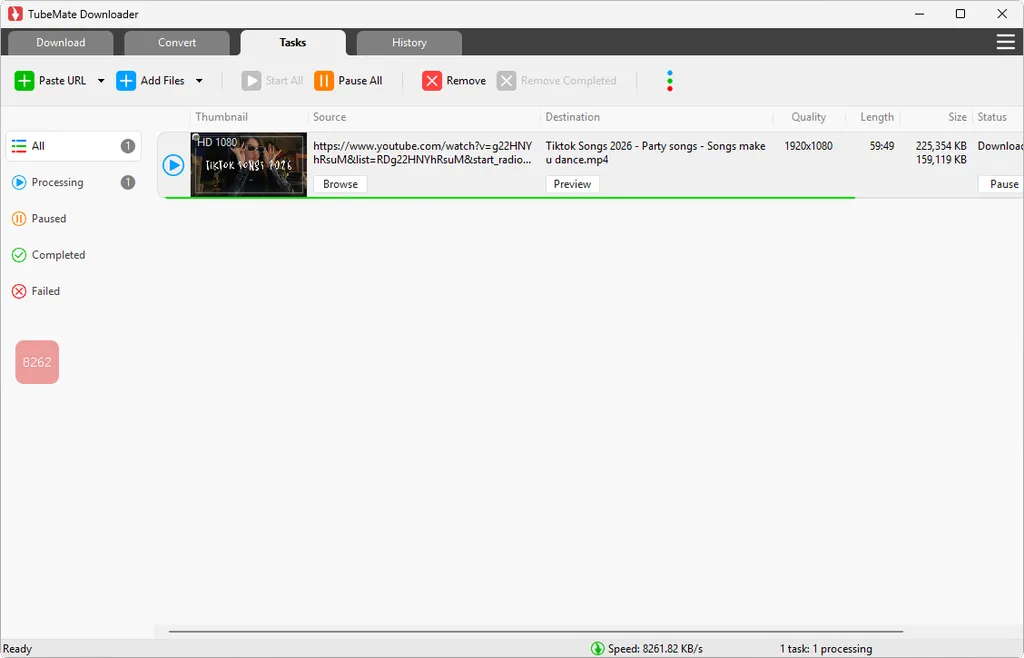Click the Thumbnail column header
Image resolution: width=1024 pixels, height=658 pixels.
coord(221,118)
